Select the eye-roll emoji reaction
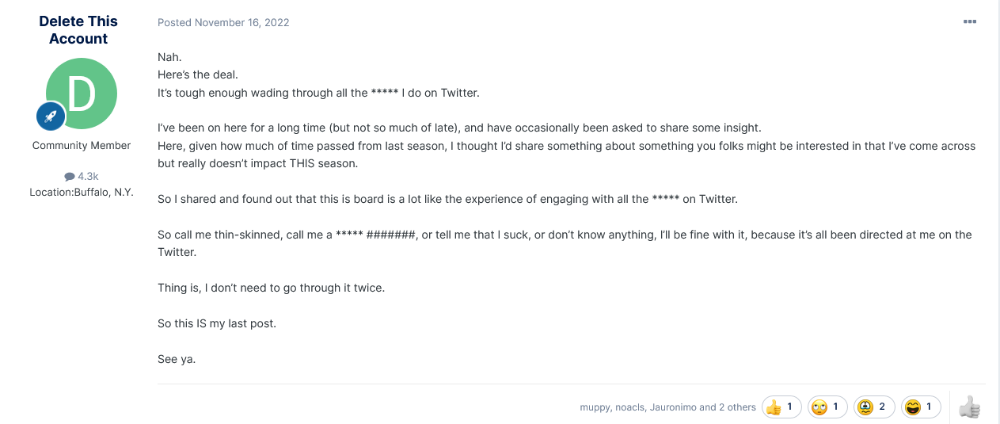1000x424 pixels. pos(825,406)
